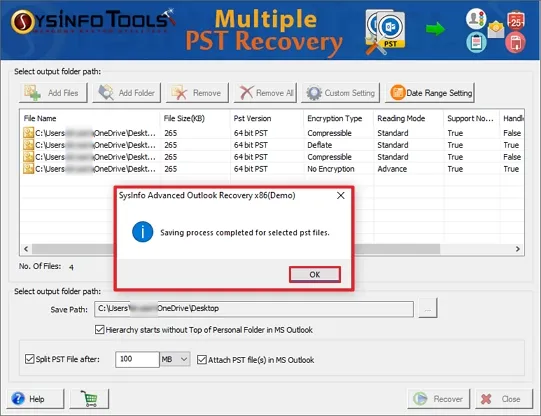Click the Add Files button
541x416 pixels.
pos(53,93)
